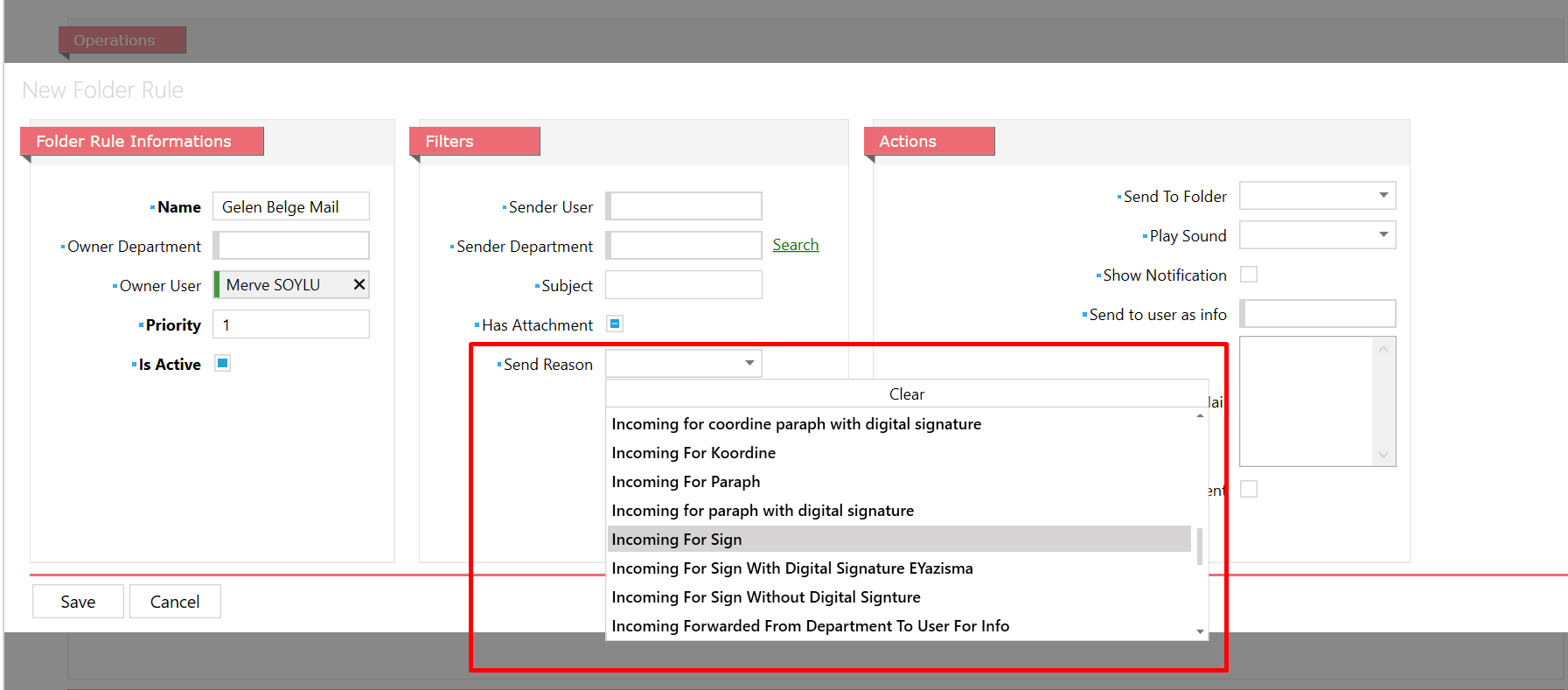This screenshot has height=690, width=1568.
Task: Pick Incoming For Koordine option
Action: (693, 453)
